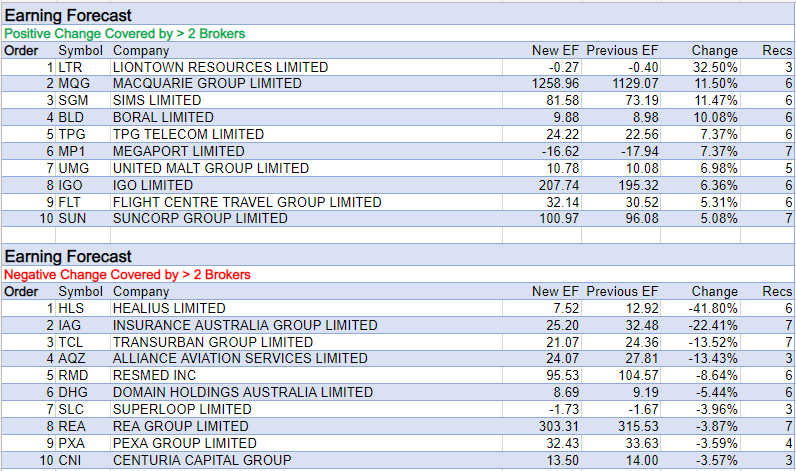
Task: Select the -41.80% change value
Action: [x=713, y=308]
